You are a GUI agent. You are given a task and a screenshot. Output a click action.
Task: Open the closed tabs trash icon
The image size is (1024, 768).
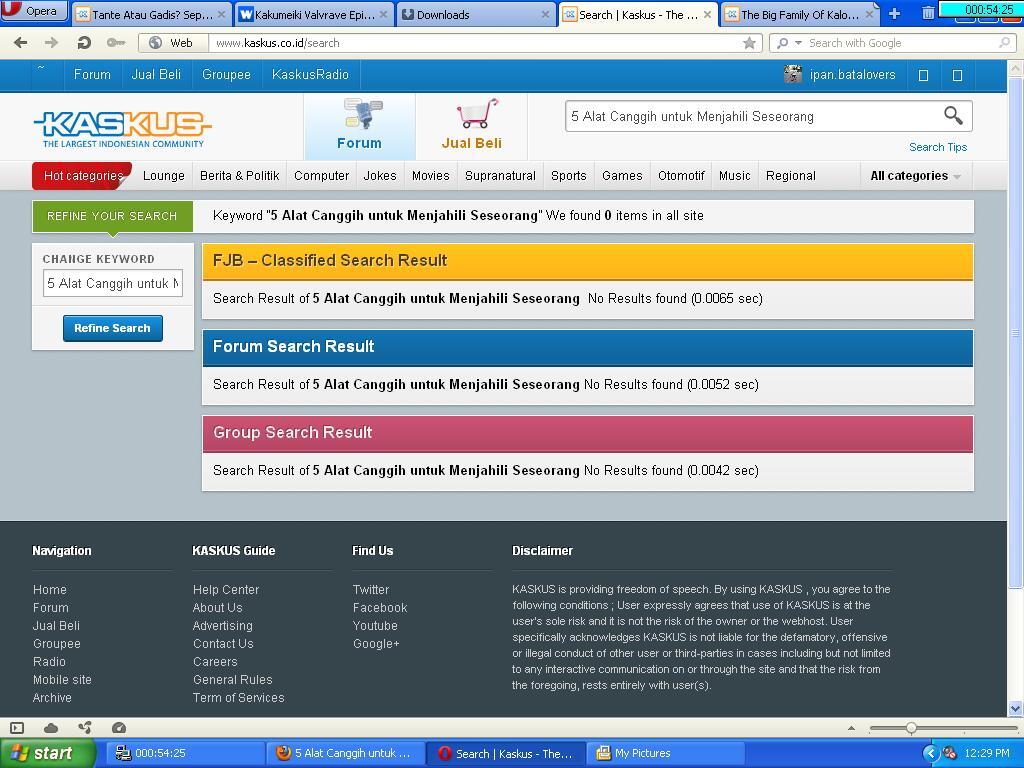pos(927,14)
